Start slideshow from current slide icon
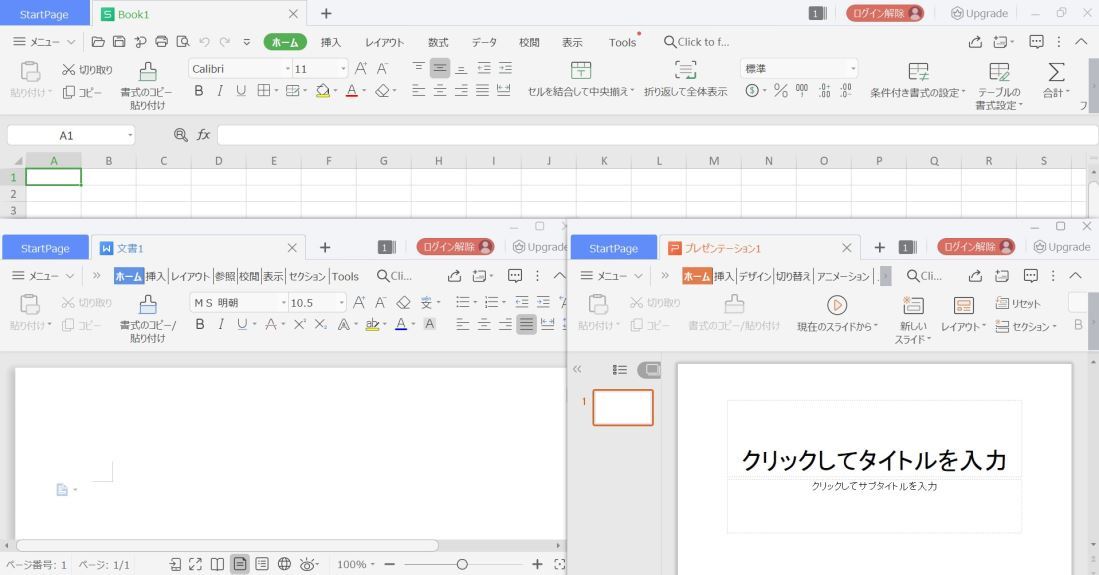Screen dimensions: 1099x575 coord(837,305)
